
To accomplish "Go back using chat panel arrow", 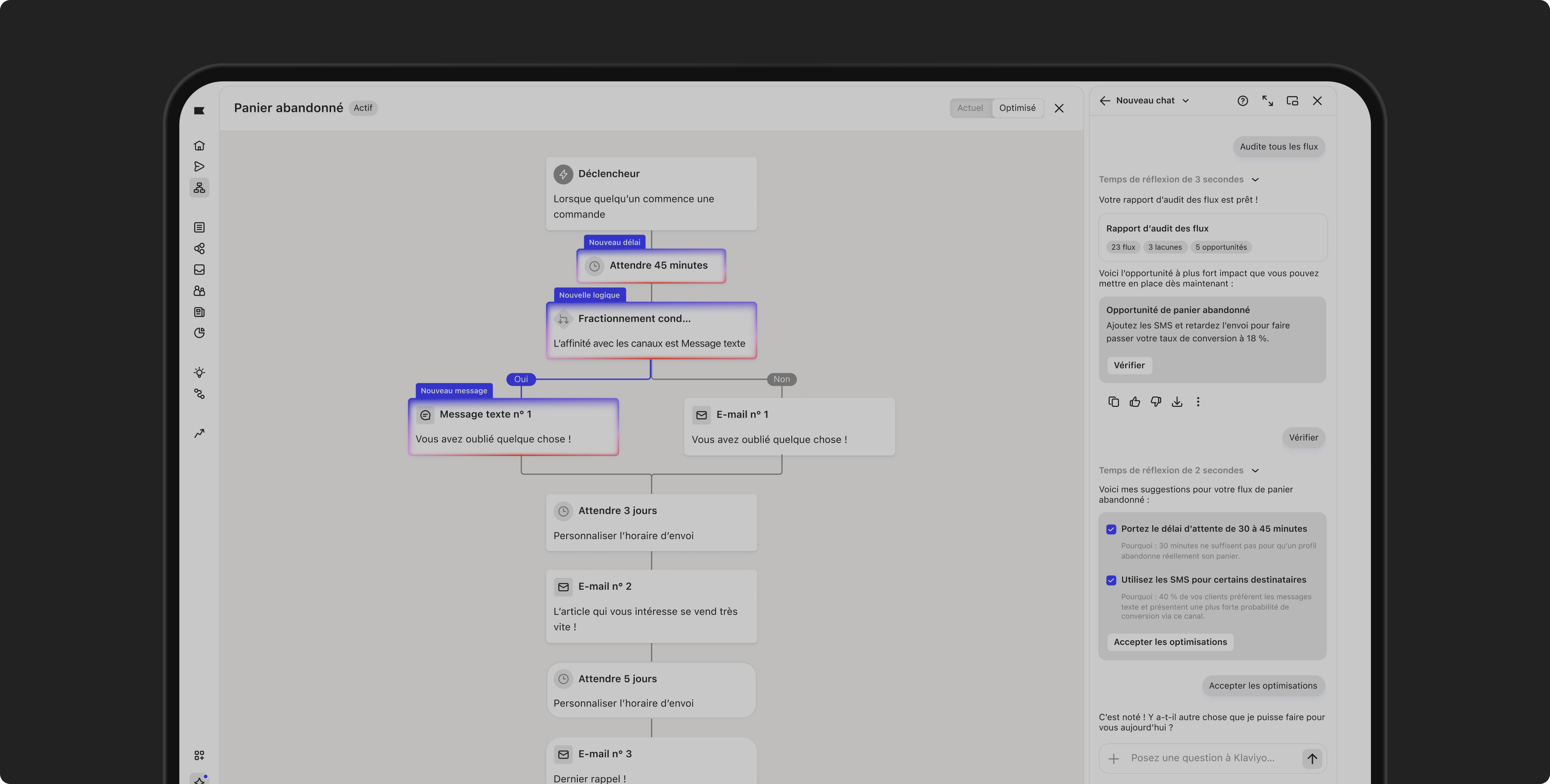I will pyautogui.click(x=1105, y=101).
